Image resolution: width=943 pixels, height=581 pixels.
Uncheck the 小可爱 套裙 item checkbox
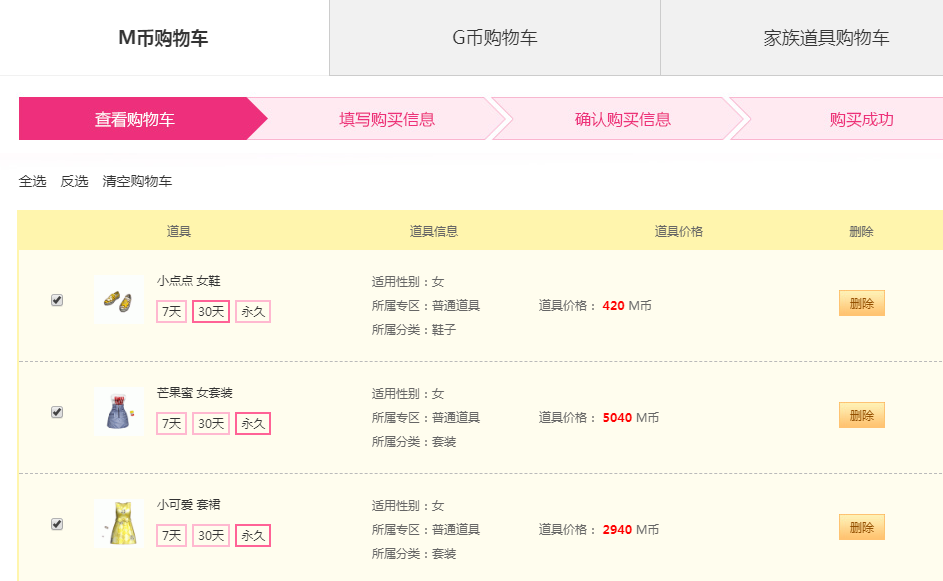pos(57,524)
